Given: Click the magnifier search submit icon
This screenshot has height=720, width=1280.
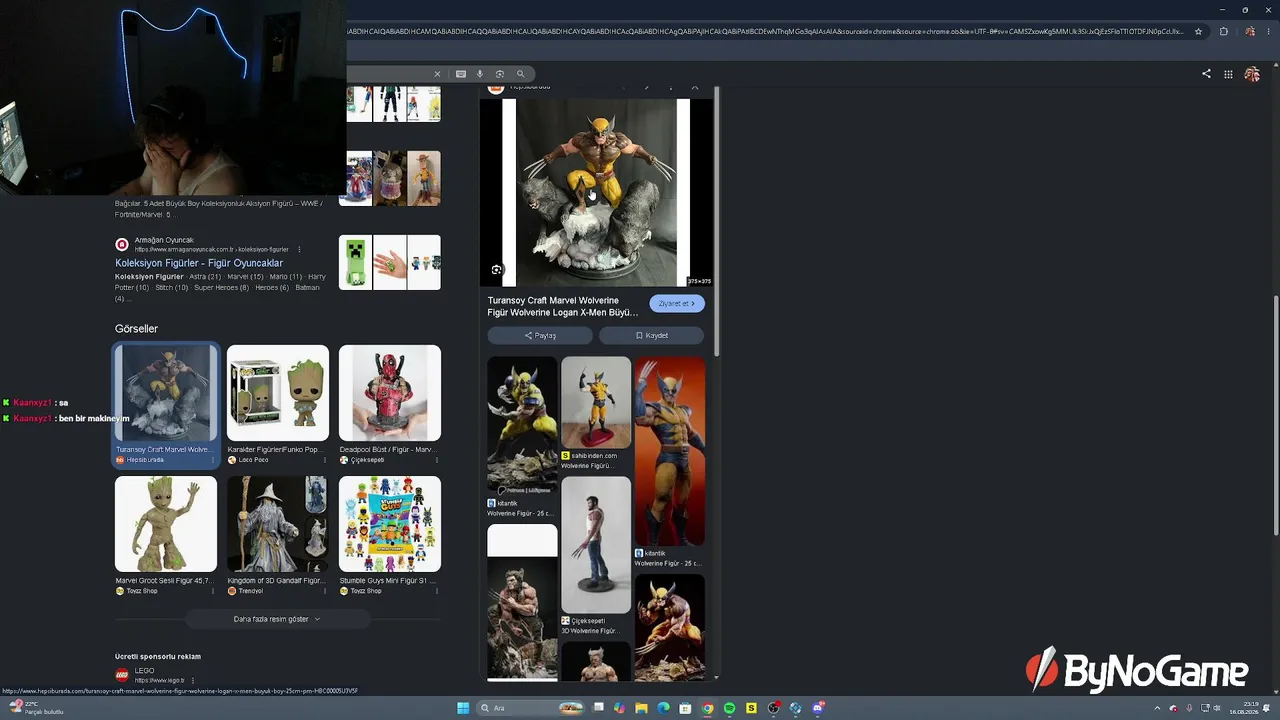Looking at the screenshot, I should [520, 74].
